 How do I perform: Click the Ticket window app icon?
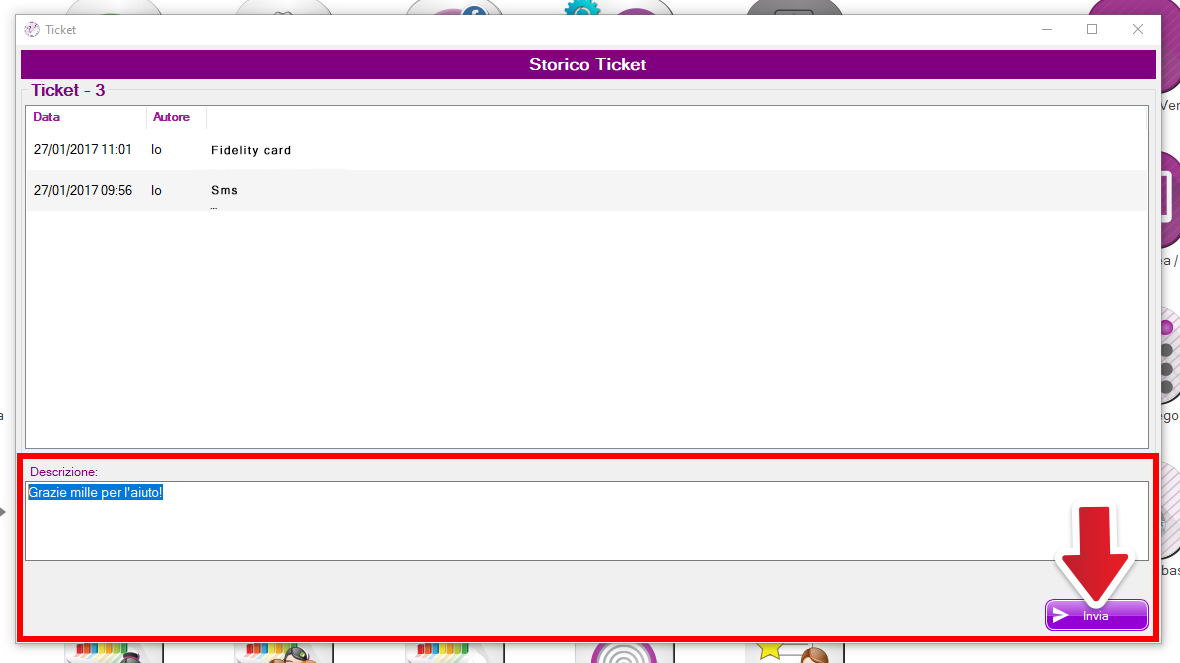(x=32, y=29)
